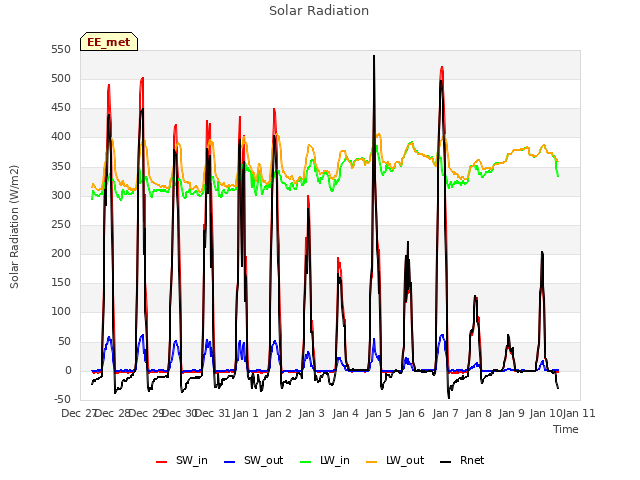Click the Jan 6 x-axis label

411,413
